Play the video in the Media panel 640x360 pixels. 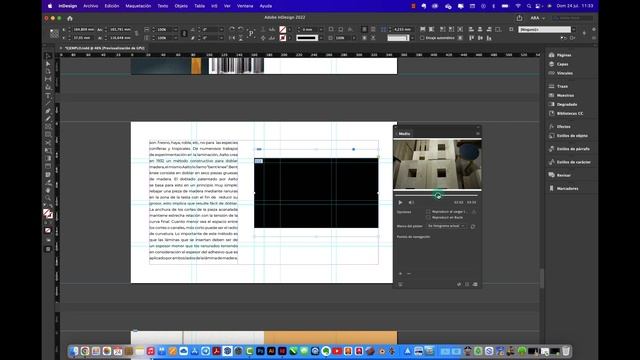(400, 202)
